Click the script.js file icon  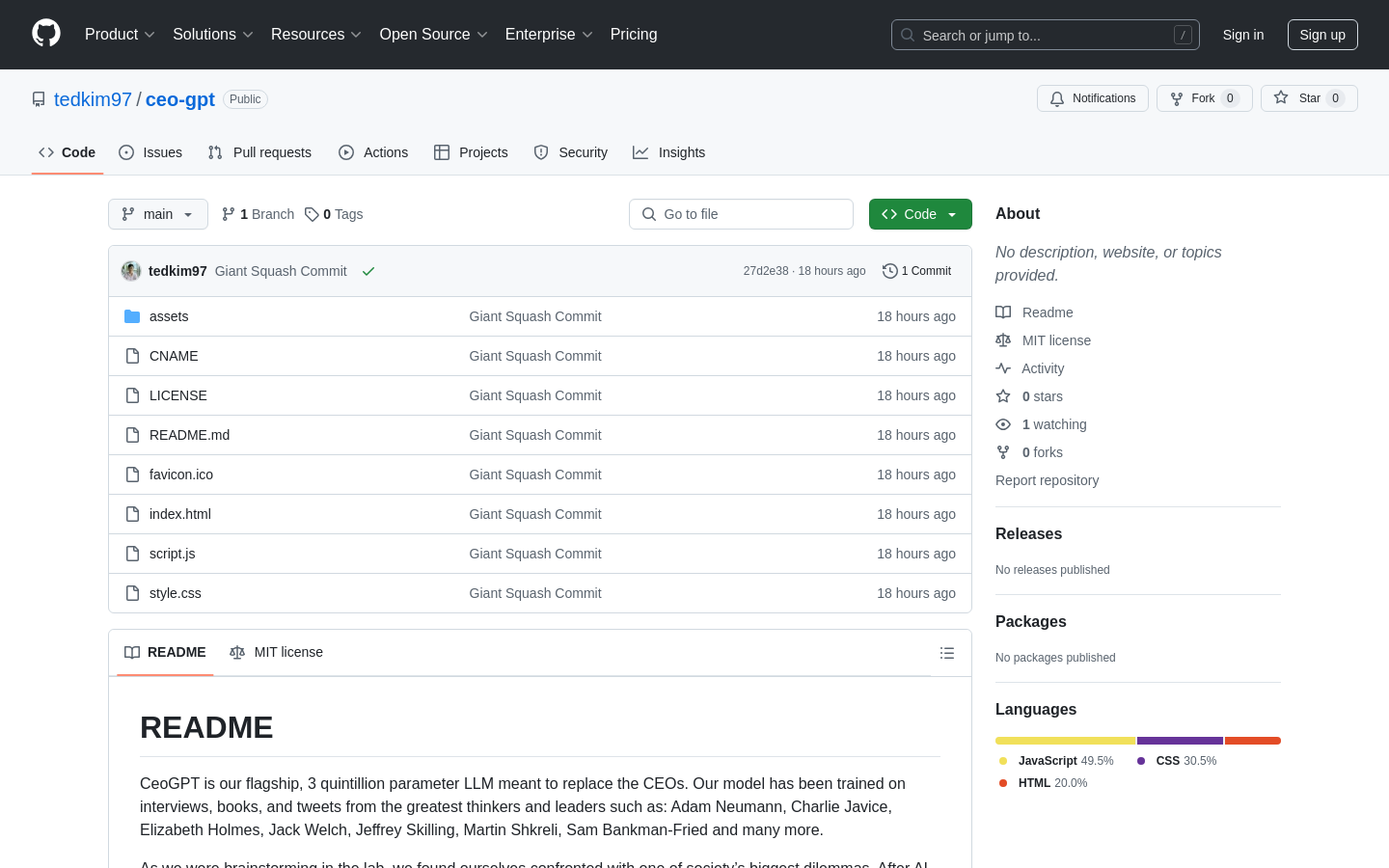(132, 554)
